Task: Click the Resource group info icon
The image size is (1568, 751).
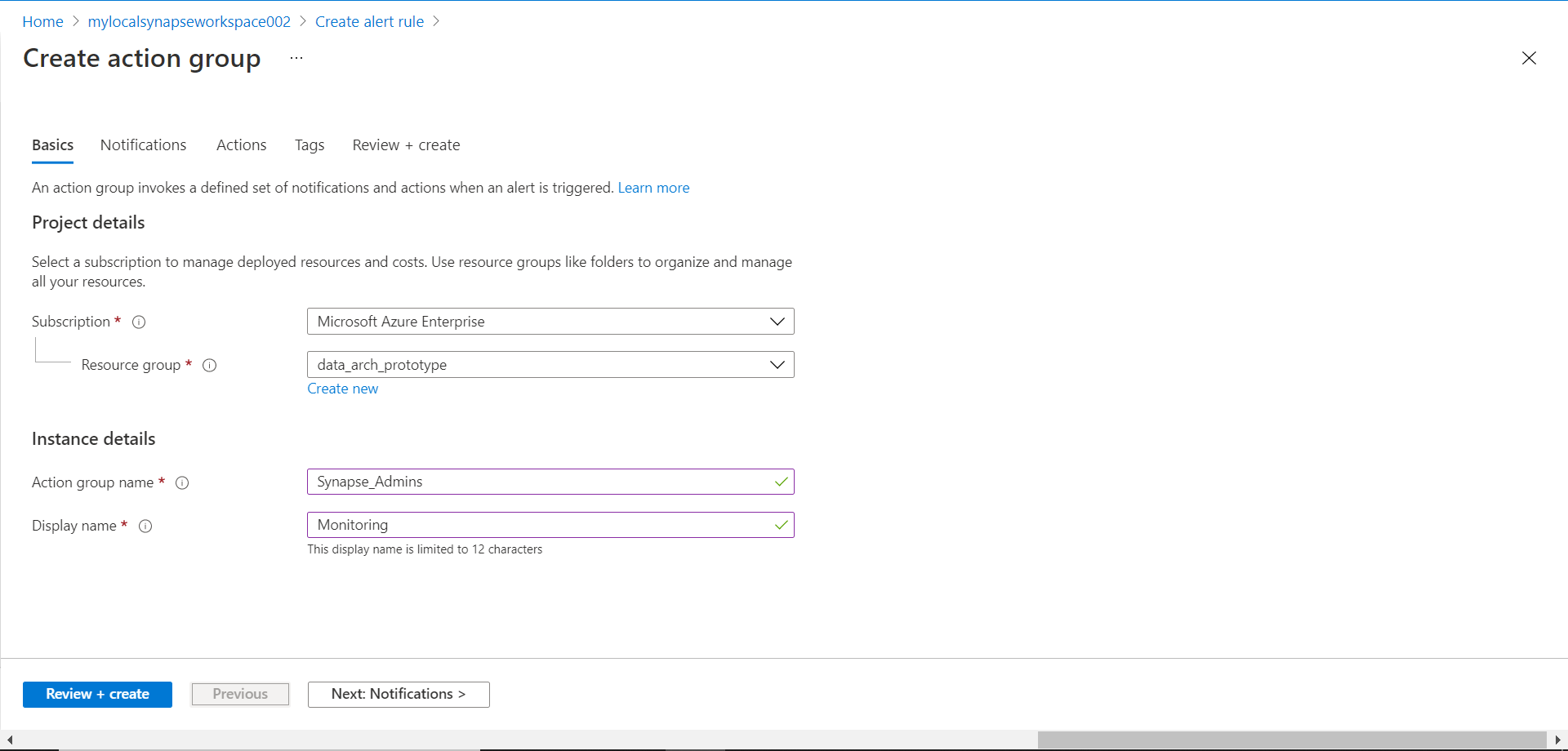Action: (209, 365)
